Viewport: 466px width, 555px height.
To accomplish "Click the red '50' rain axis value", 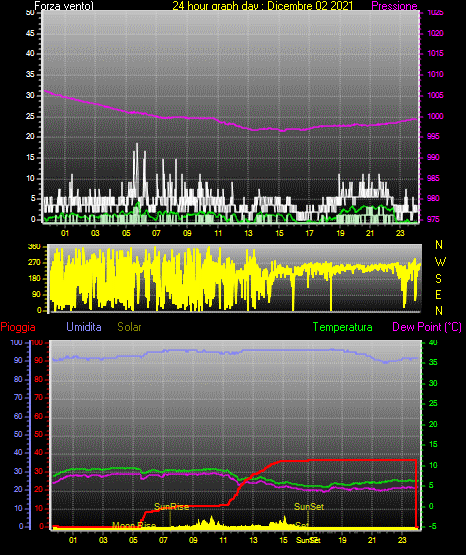I will click(38, 434).
